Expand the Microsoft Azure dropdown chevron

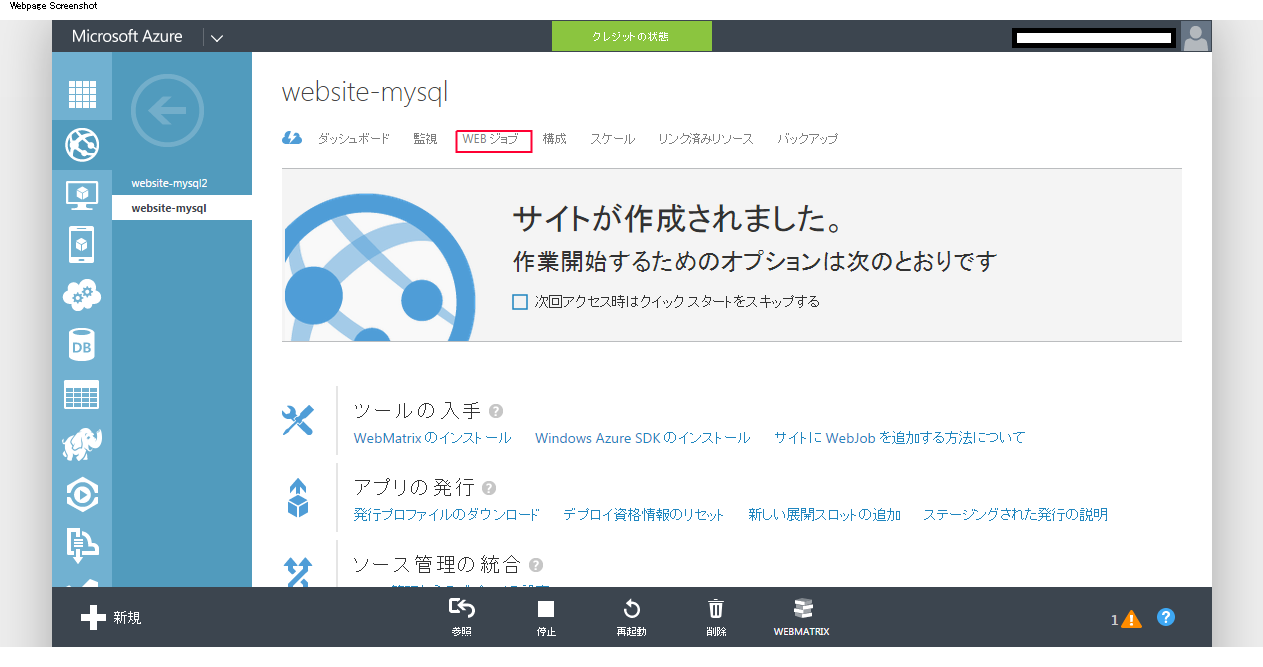click(216, 38)
